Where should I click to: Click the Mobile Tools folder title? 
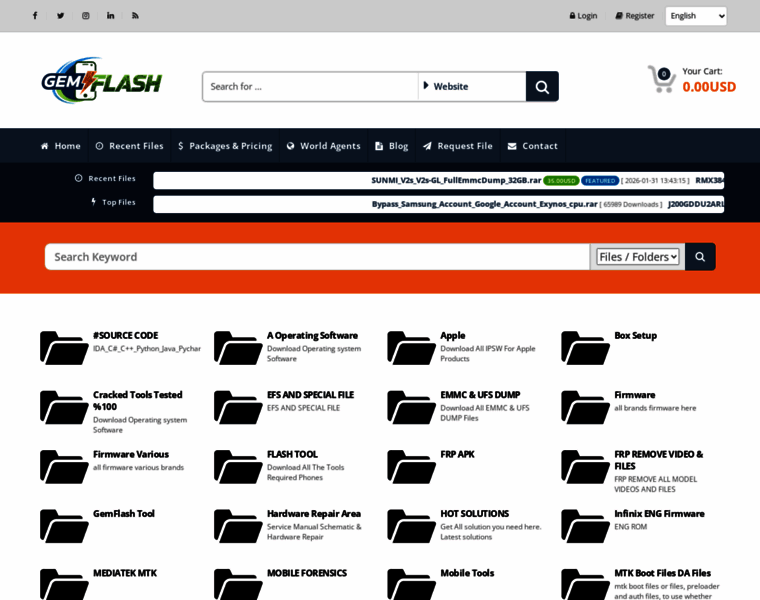coord(467,573)
